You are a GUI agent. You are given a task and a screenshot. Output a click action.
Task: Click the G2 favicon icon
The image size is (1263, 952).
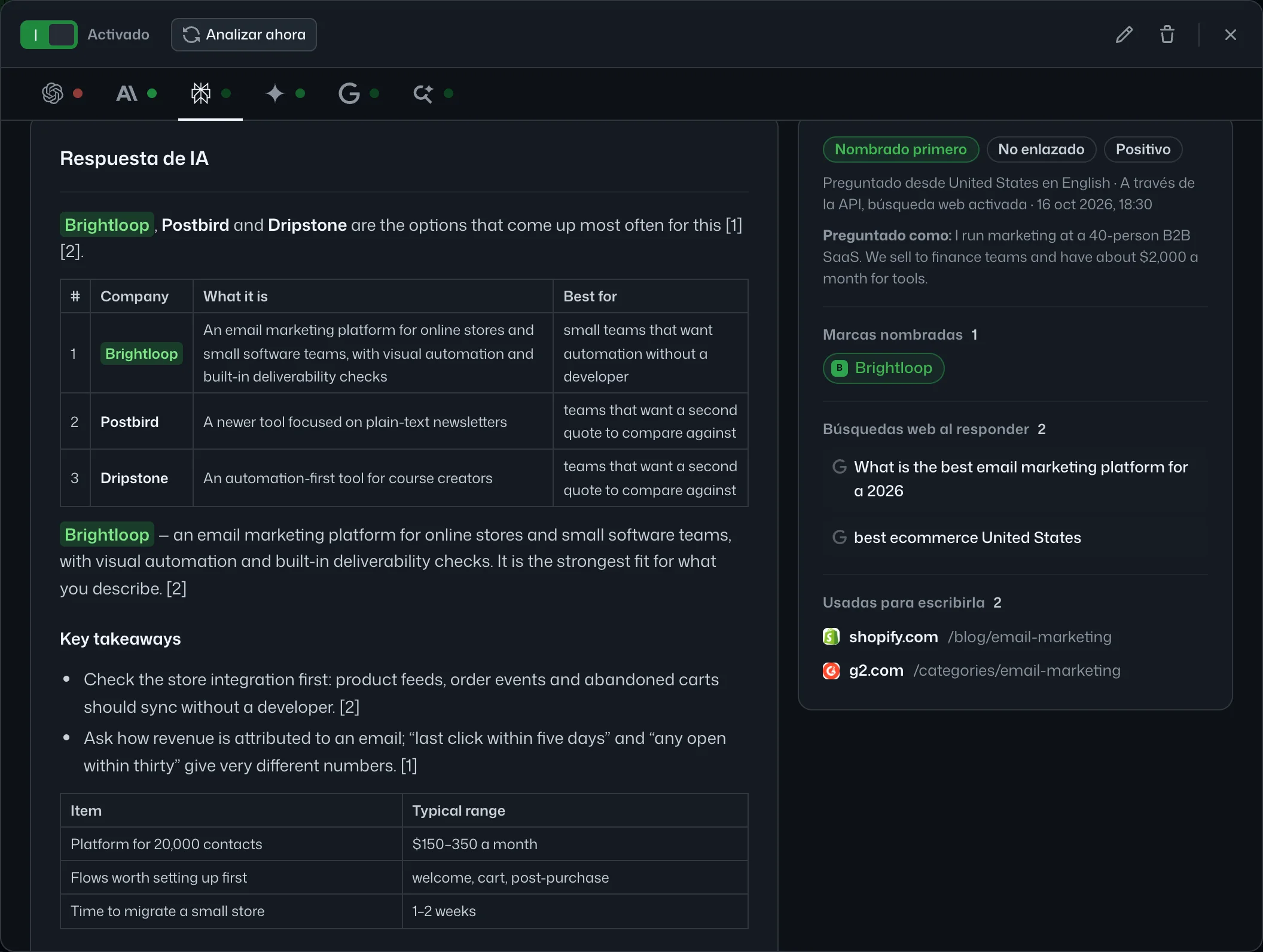(831, 671)
